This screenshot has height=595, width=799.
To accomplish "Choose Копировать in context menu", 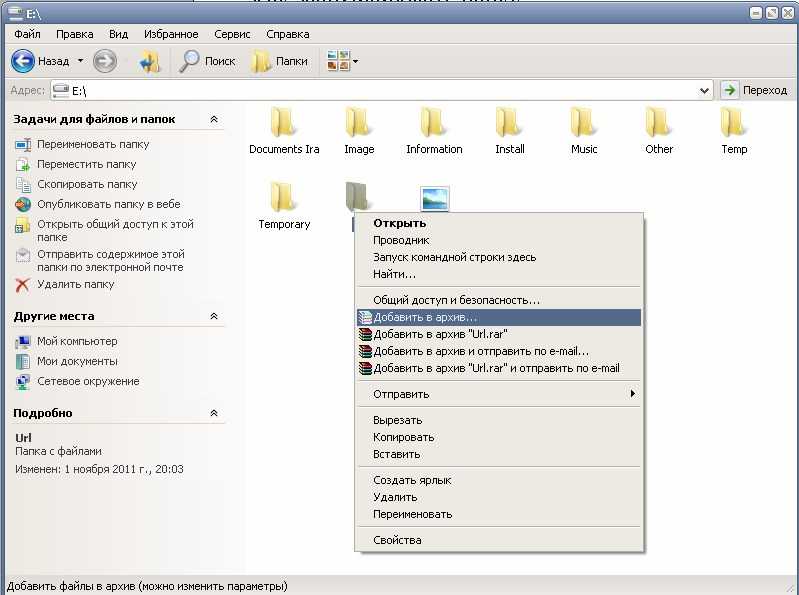I will [x=499, y=437].
